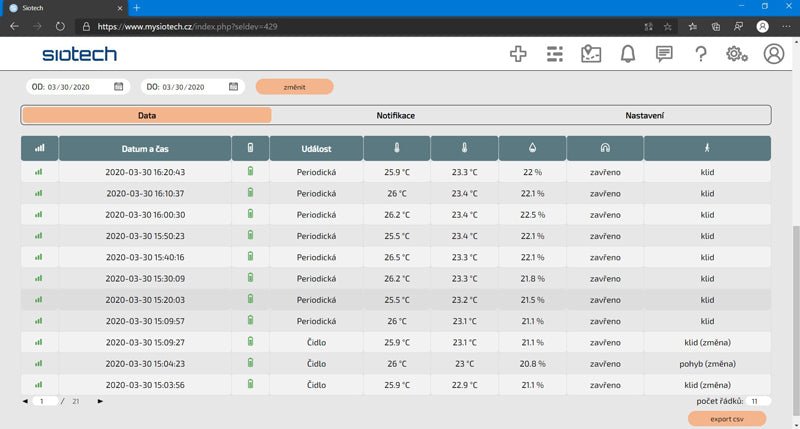Click pohyb (změna) cell
Screen dimensions: 800x429
pyautogui.click(x=707, y=364)
